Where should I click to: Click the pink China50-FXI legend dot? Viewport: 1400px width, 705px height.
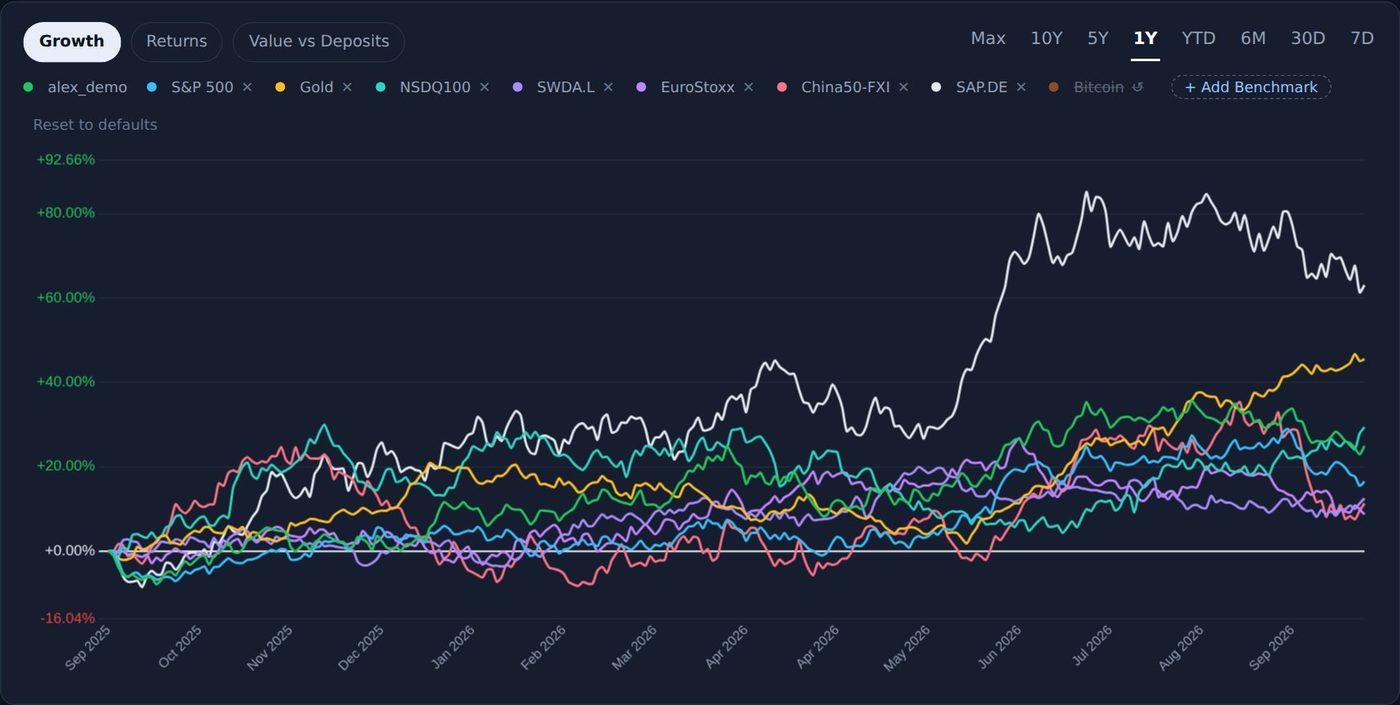[x=782, y=87]
